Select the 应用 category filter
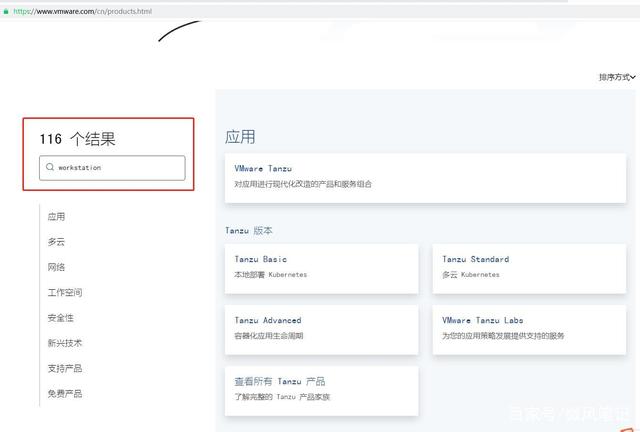The width and height of the screenshot is (640, 432). pyautogui.click(x=56, y=216)
